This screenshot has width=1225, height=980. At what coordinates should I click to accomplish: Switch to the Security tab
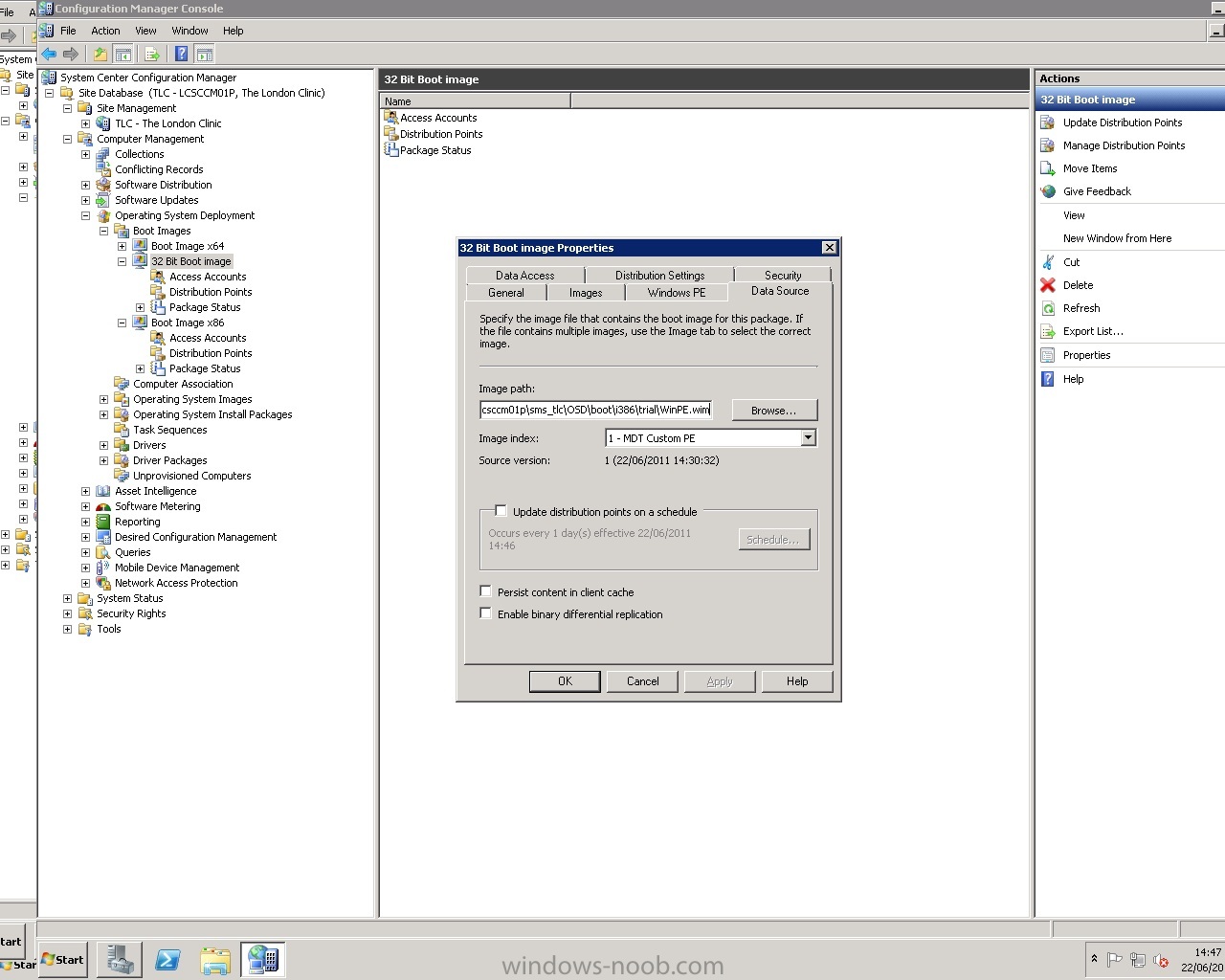783,275
